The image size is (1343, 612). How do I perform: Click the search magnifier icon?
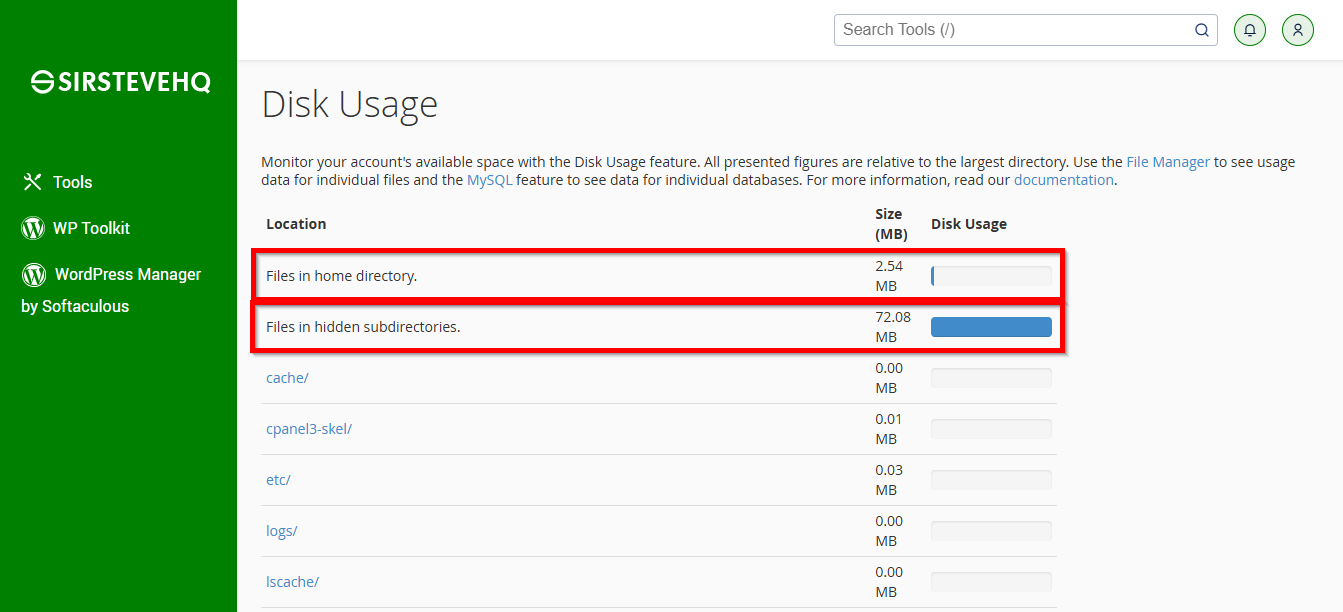click(x=1202, y=30)
